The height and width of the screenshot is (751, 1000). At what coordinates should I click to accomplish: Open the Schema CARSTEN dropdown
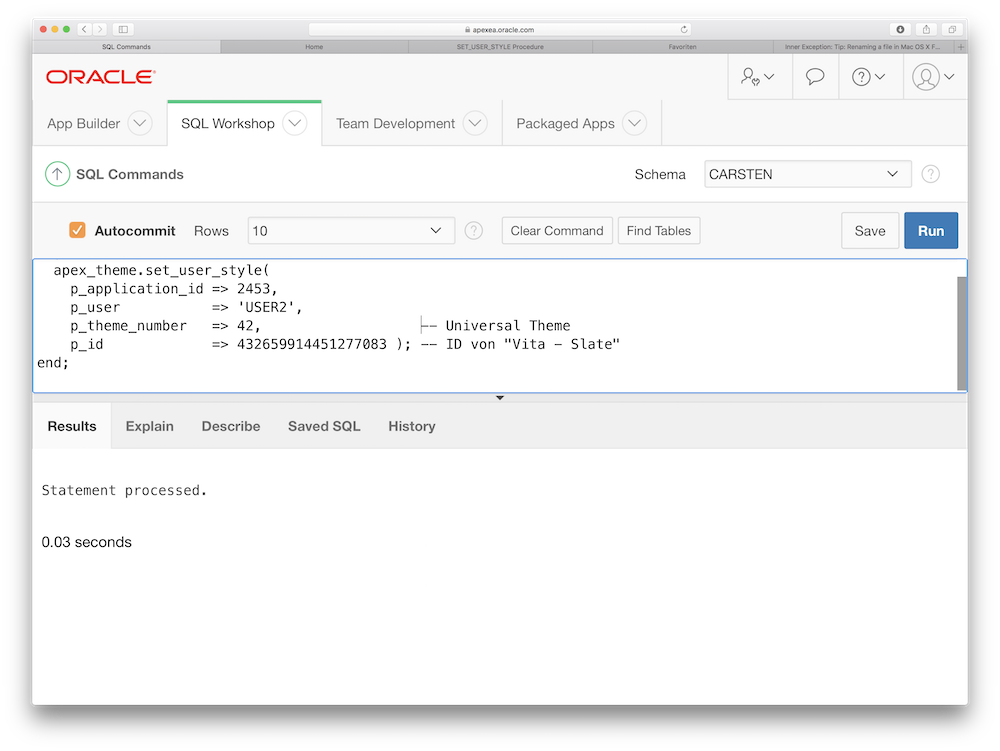coord(806,173)
